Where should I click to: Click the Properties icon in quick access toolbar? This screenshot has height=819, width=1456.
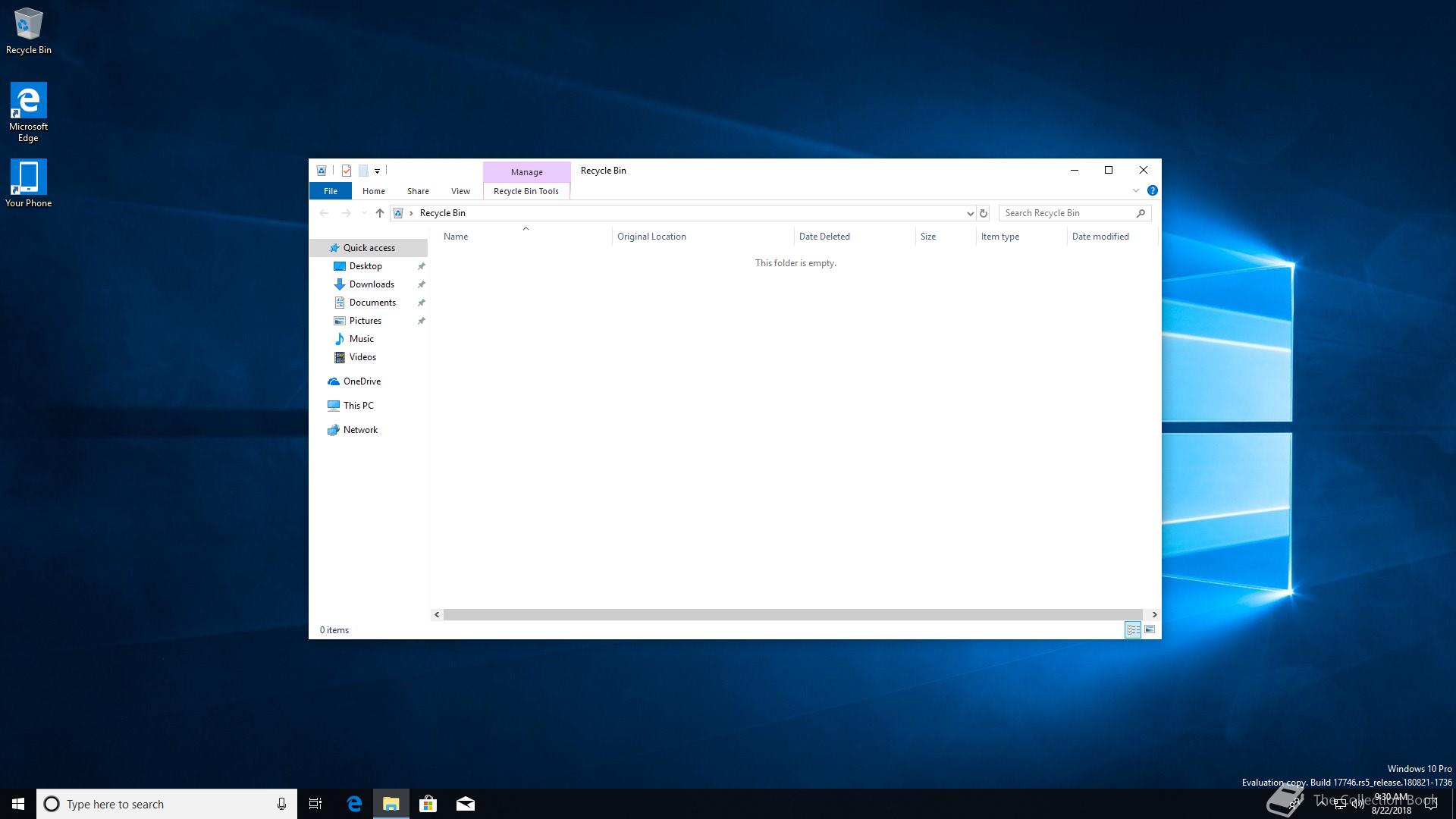pos(347,171)
